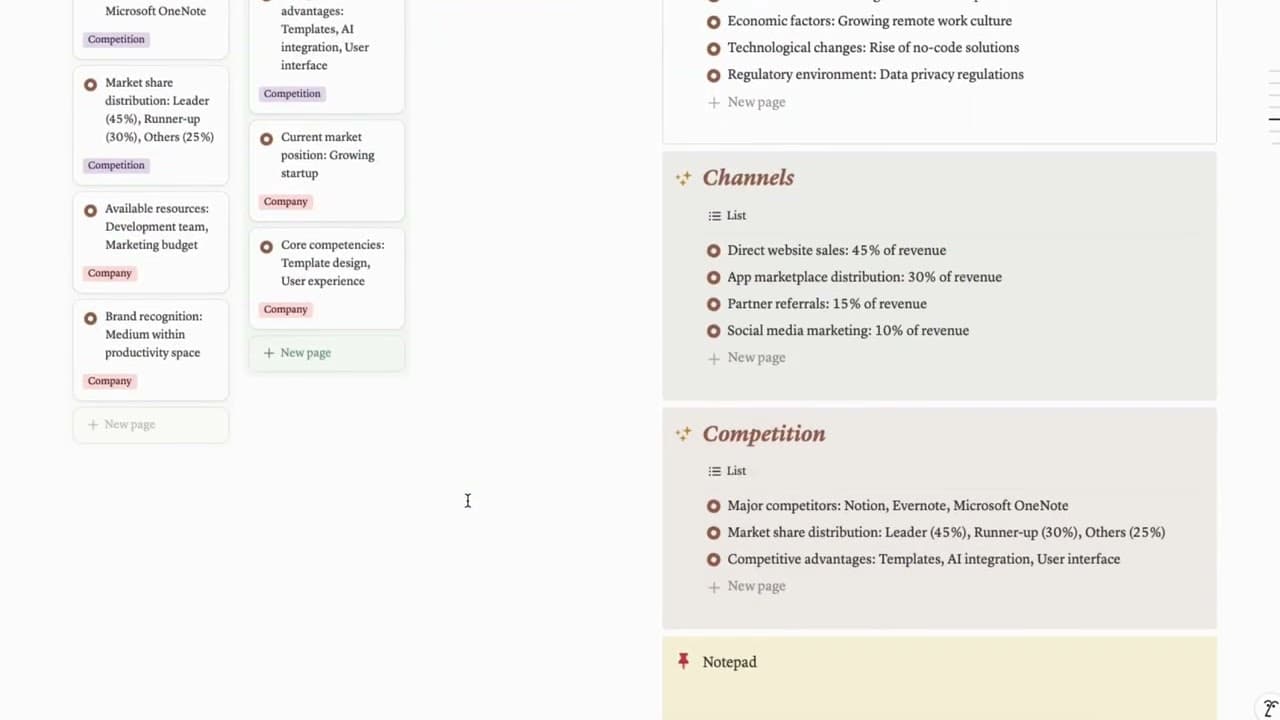Click New page in the Channels section
Image resolution: width=1280 pixels, height=720 pixels.
click(746, 357)
